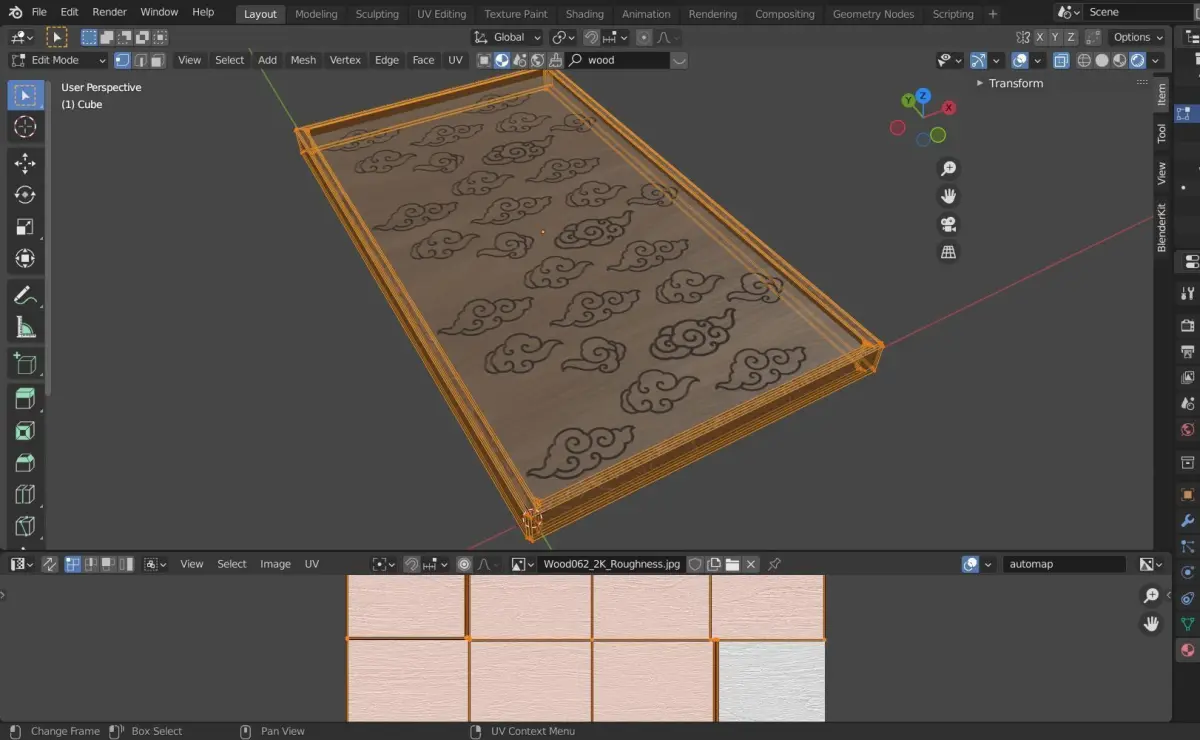
Task: Open overlays dropdown arrow
Action: 1037,60
